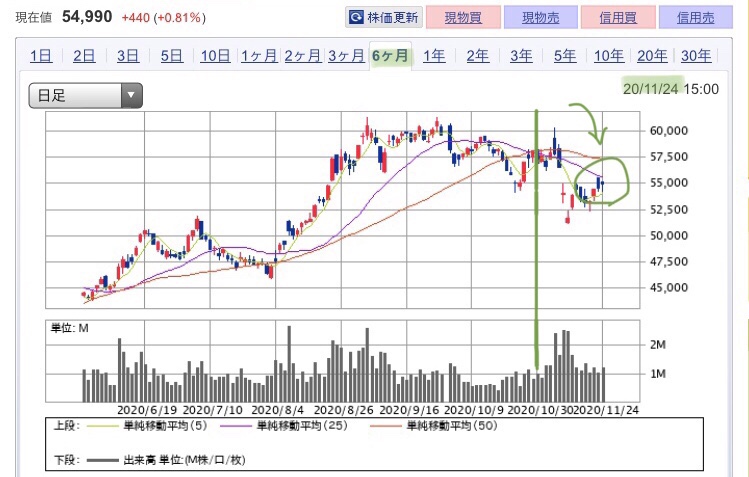Switch chart to 5年 period
Image resolution: width=749 pixels, height=477 pixels.
(565, 56)
